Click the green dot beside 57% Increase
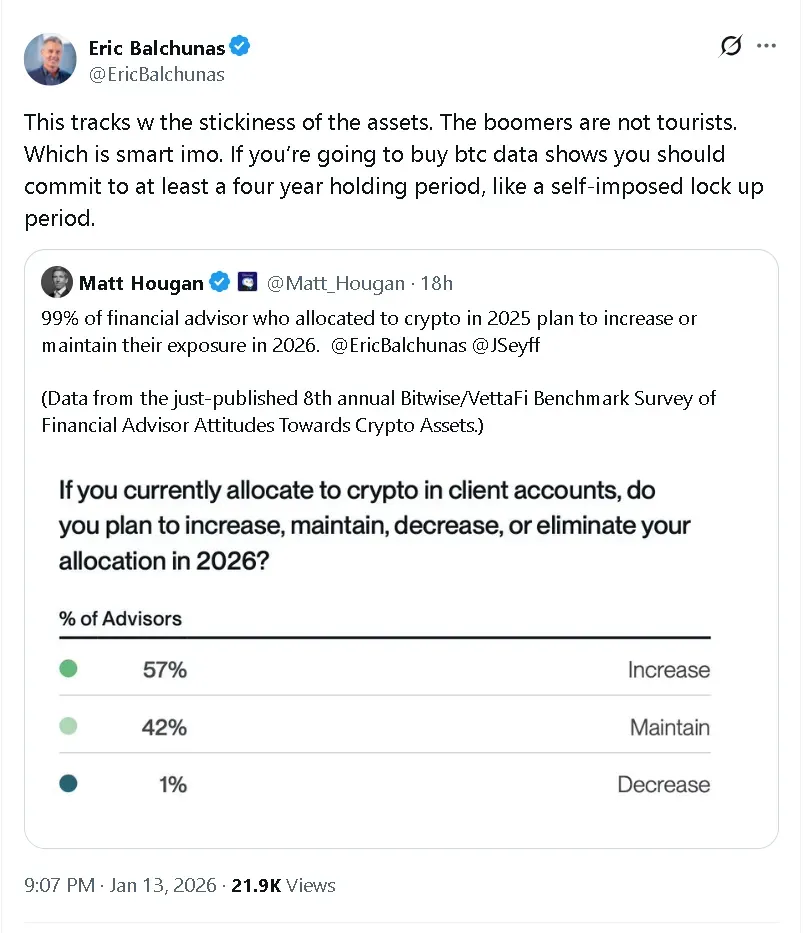This screenshot has height=933, width=809. click(68, 669)
